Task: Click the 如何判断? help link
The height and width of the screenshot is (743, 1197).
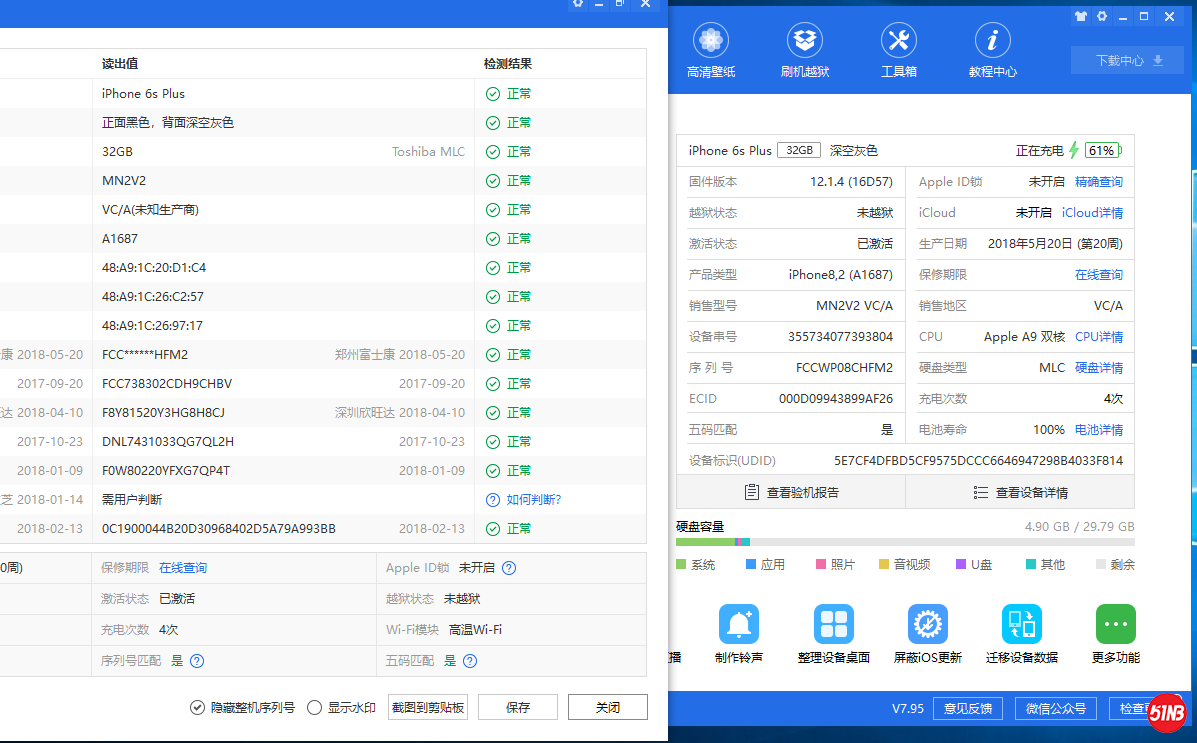Action: click(x=533, y=499)
